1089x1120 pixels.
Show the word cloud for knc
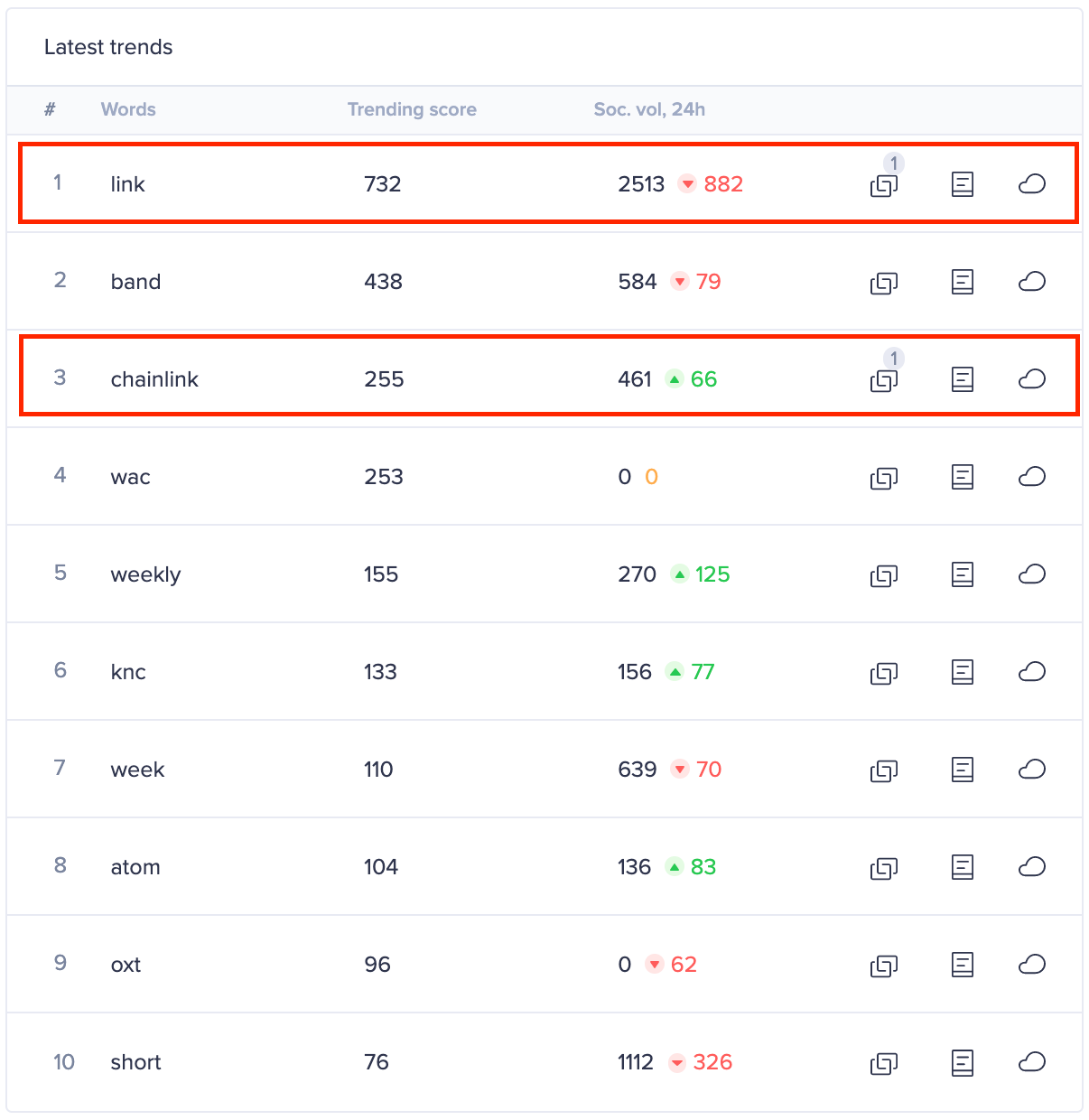(1031, 672)
